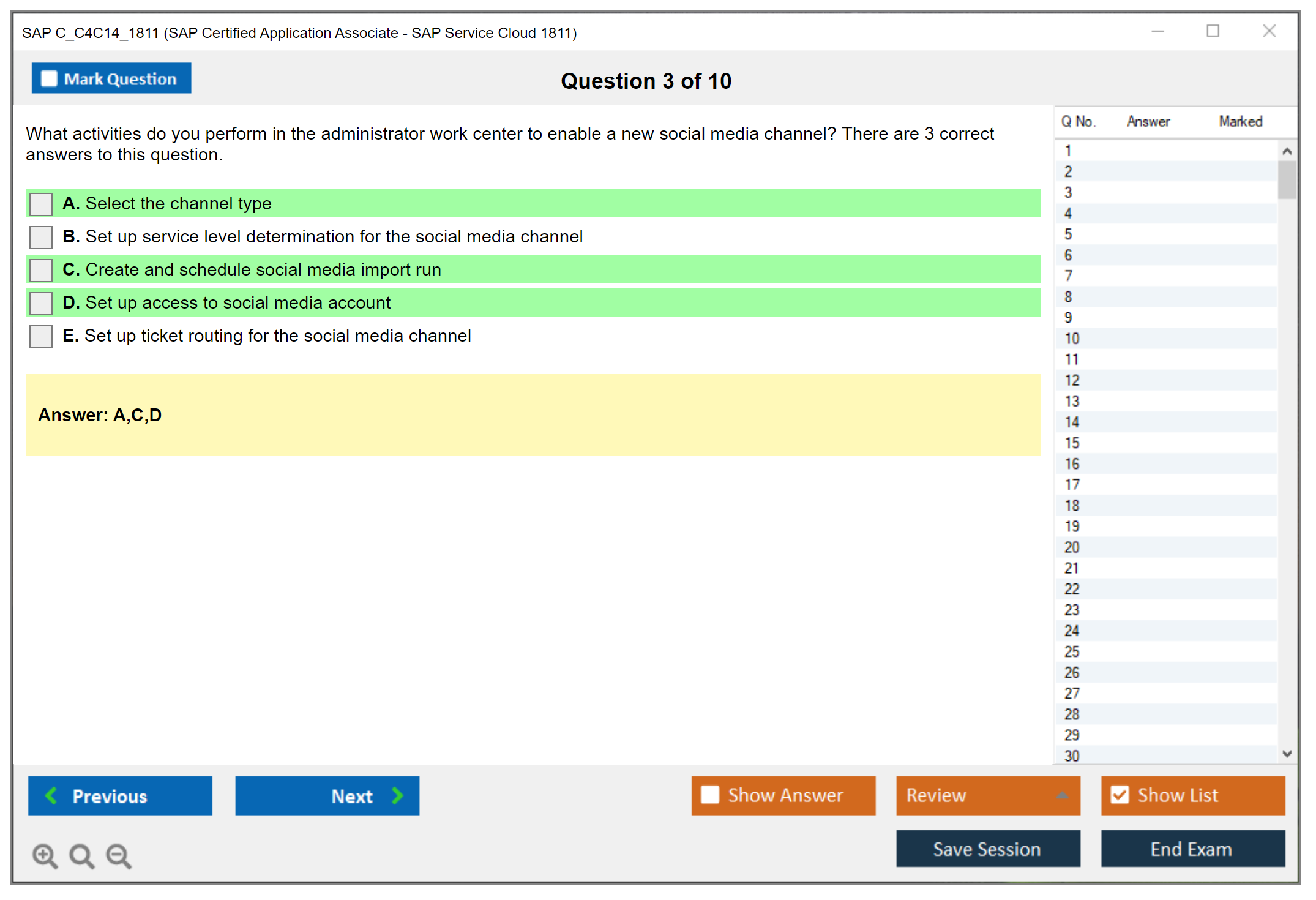The image size is (1316, 900).
Task: Check option A Select the channel type
Action: coord(41,204)
